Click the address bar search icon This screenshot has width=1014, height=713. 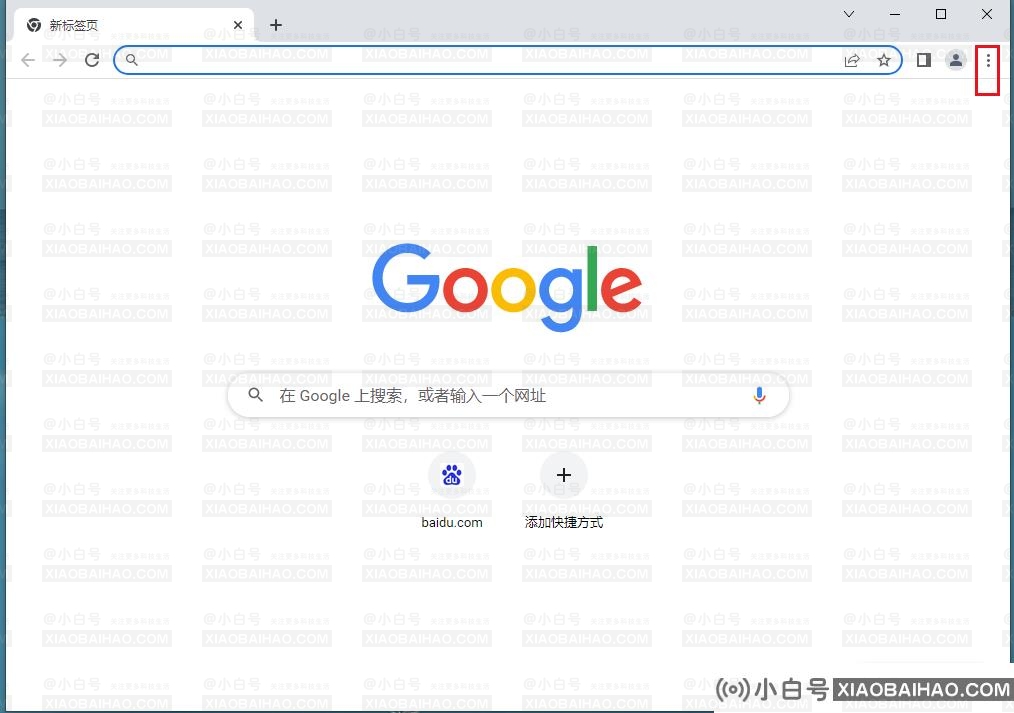[x=131, y=60]
